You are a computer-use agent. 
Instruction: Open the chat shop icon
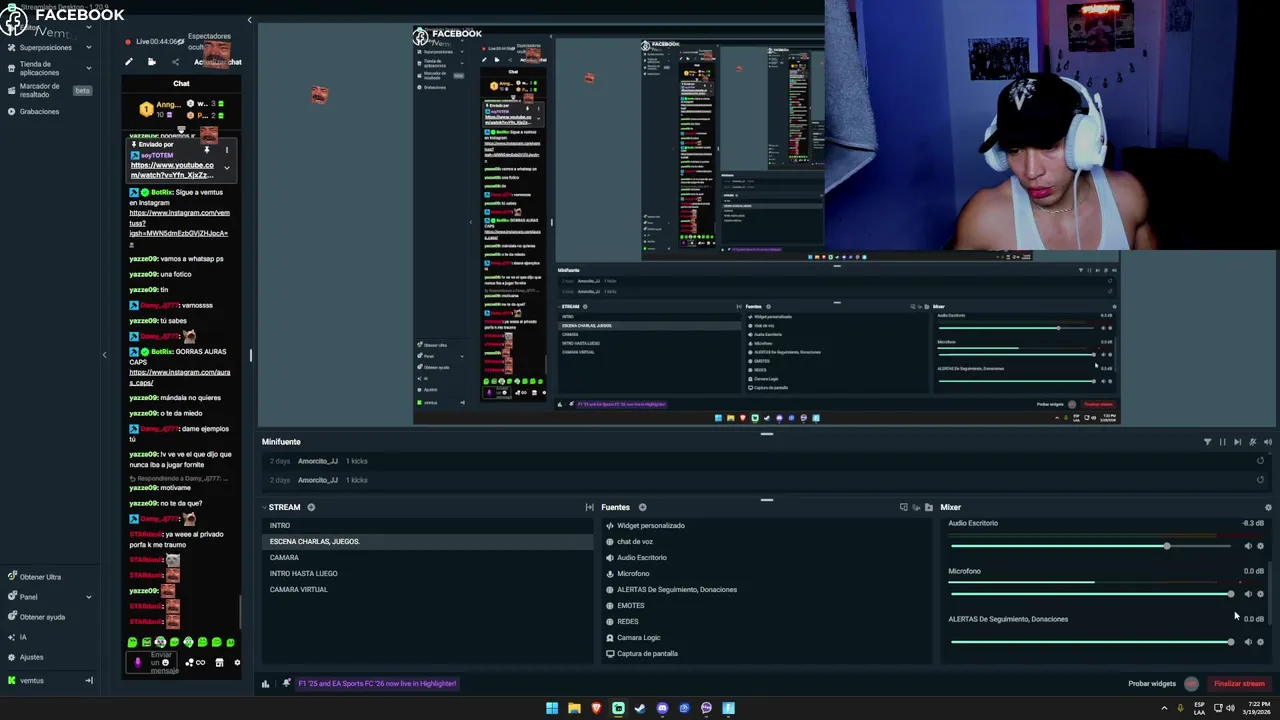point(219,662)
